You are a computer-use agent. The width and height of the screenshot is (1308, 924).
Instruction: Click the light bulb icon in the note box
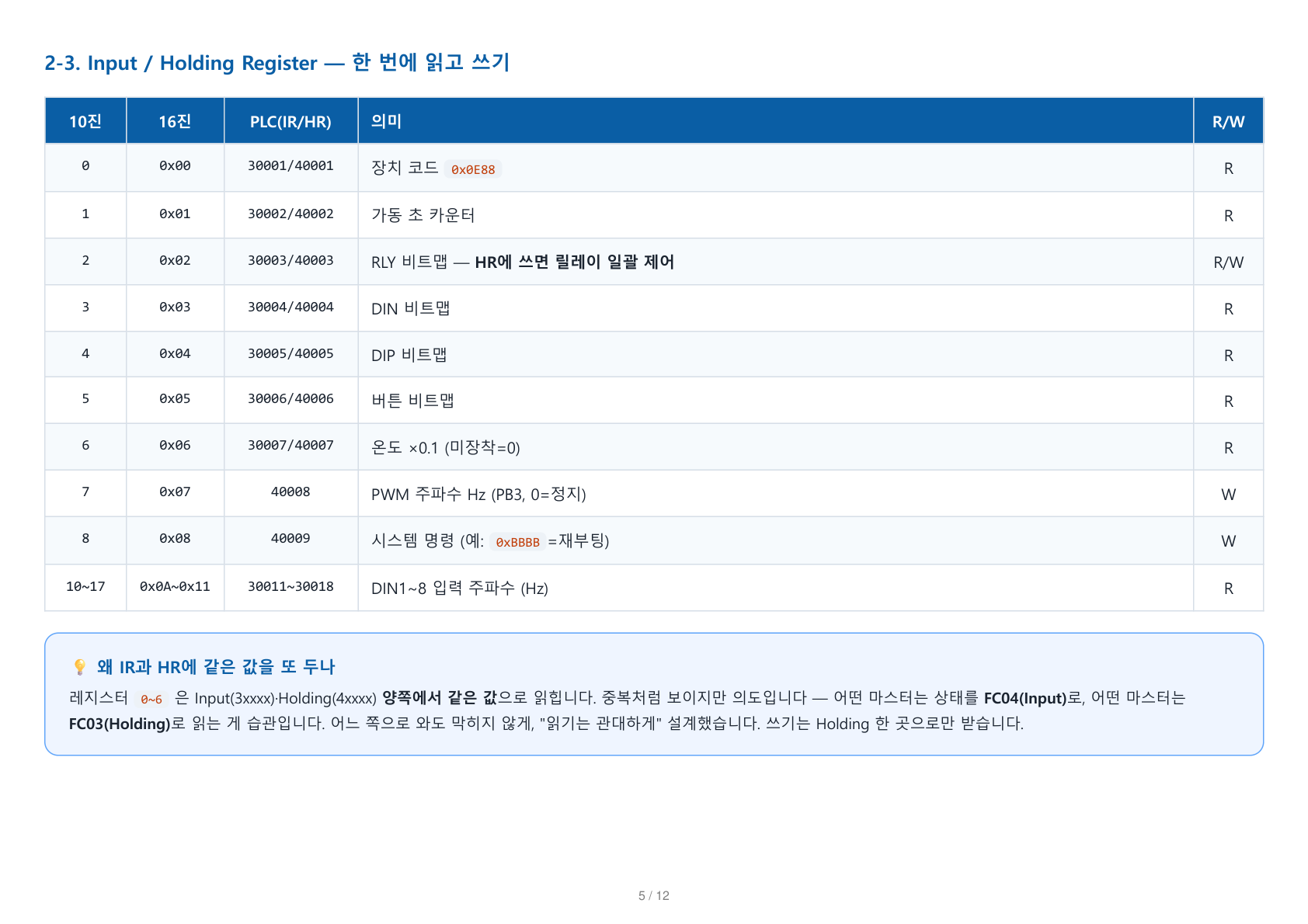click(79, 667)
